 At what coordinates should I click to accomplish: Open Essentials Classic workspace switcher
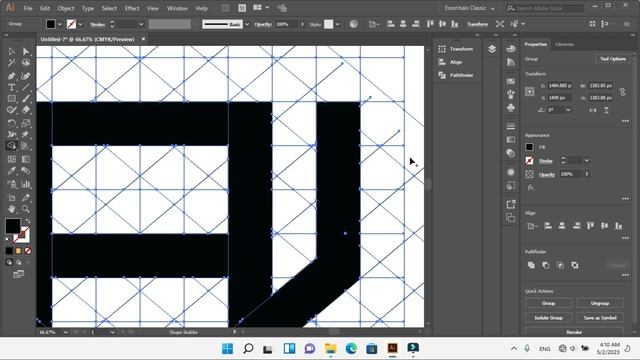[x=469, y=8]
